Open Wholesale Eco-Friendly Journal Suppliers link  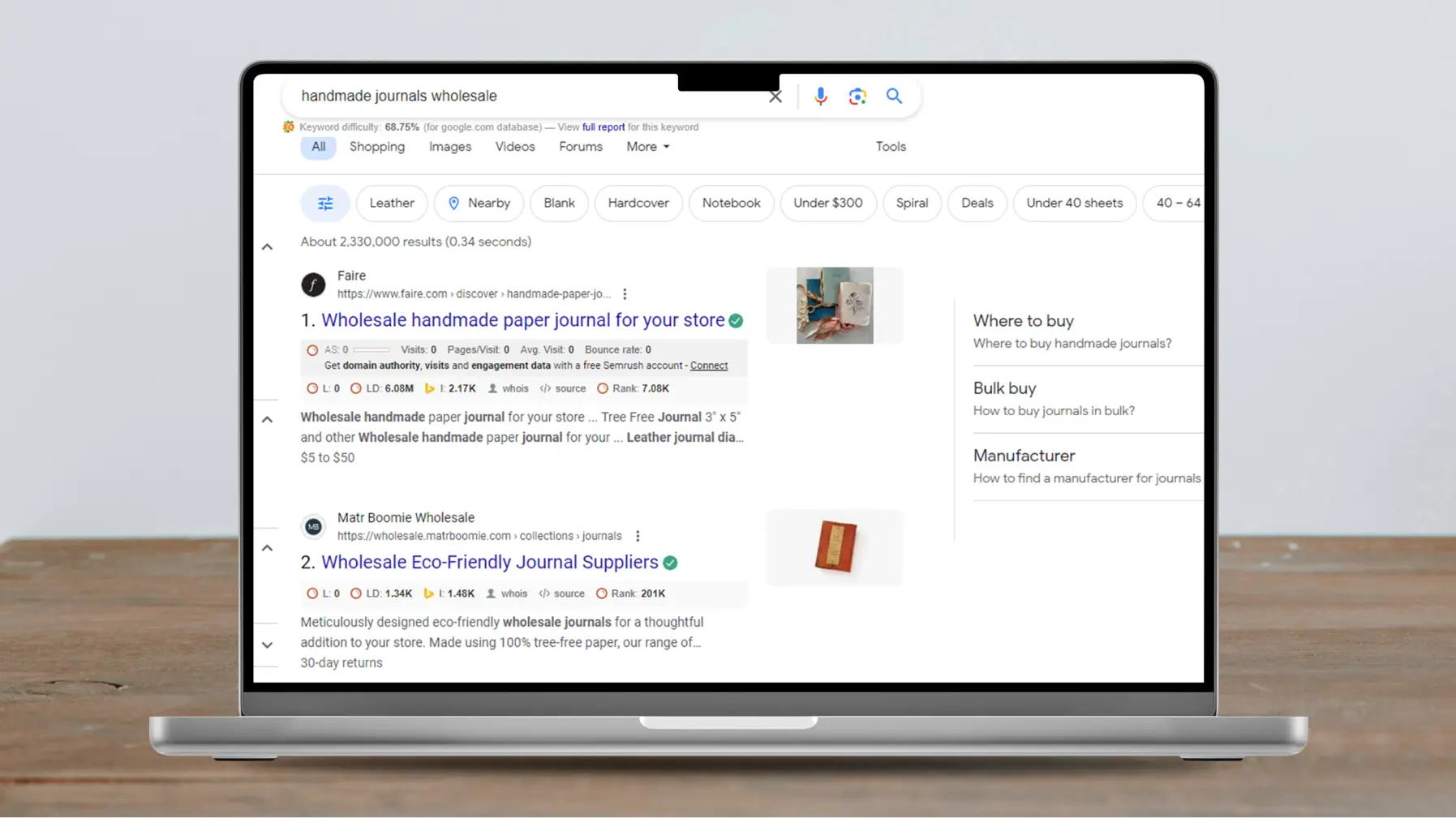click(490, 562)
